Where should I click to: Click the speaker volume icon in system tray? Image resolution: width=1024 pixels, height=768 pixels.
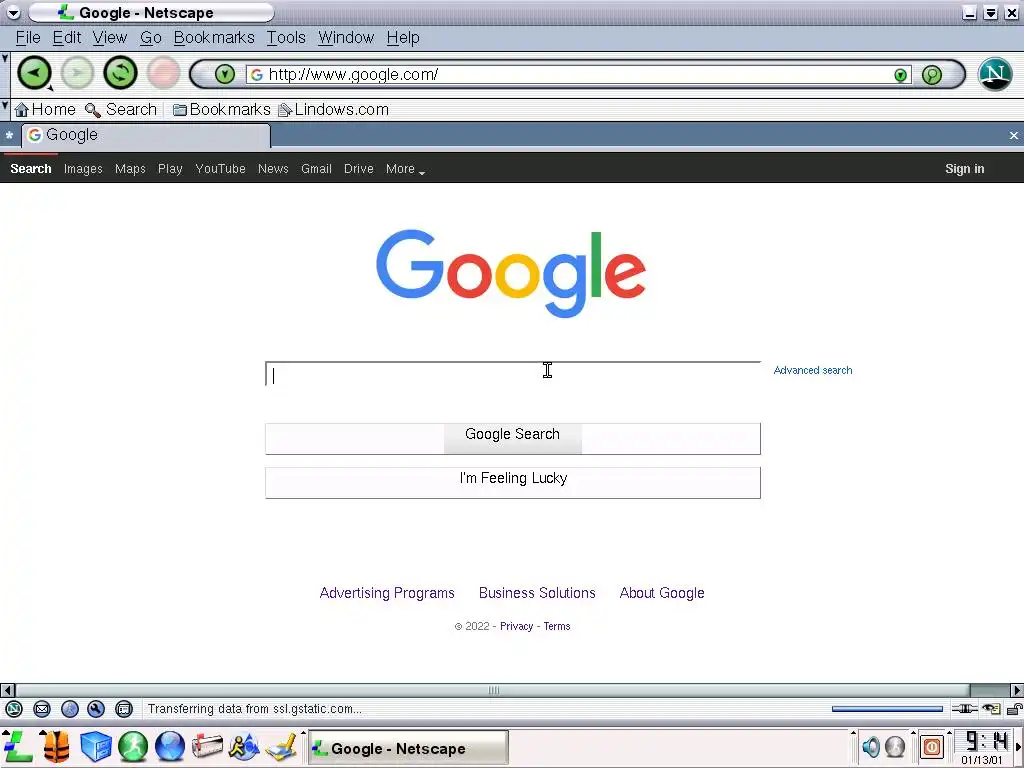[x=871, y=746]
